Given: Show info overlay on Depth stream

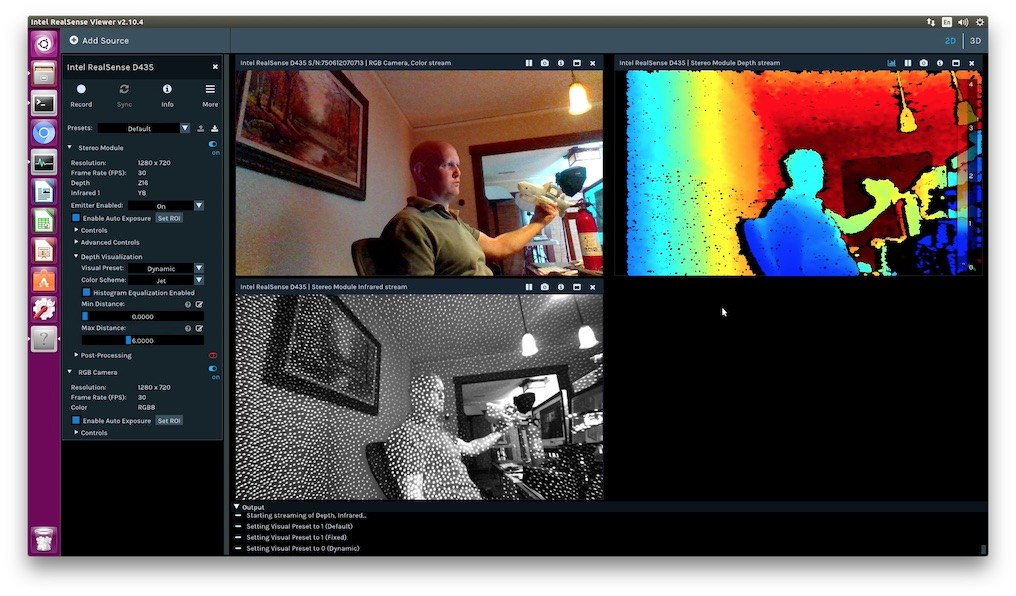Looking at the screenshot, I should pyautogui.click(x=940, y=63).
